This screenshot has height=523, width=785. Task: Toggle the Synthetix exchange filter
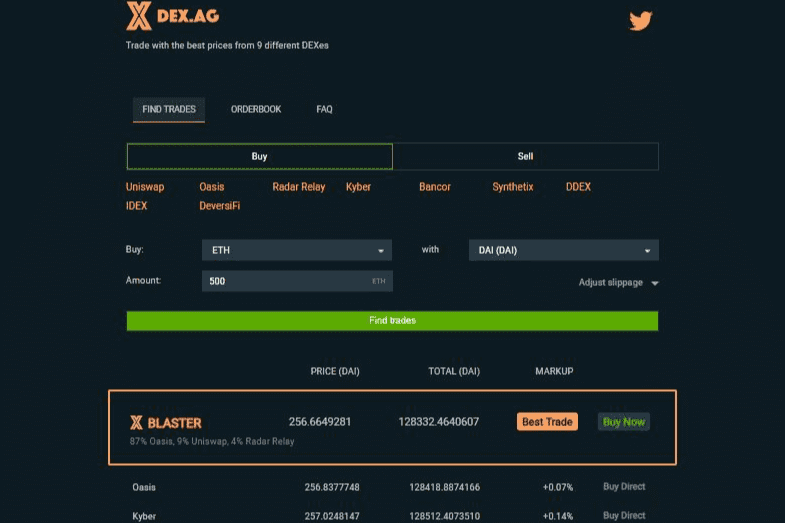pos(512,187)
